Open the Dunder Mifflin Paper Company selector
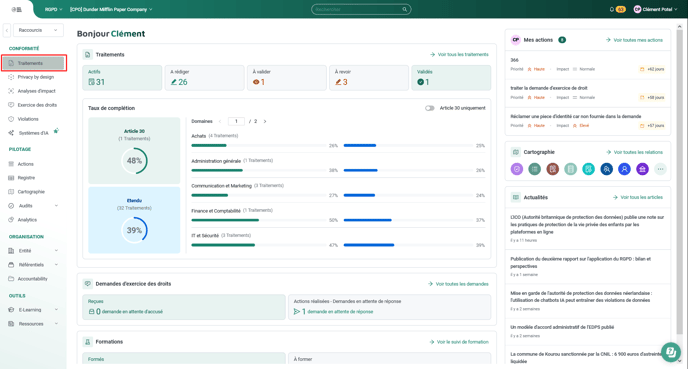The image size is (688, 369). (111, 9)
